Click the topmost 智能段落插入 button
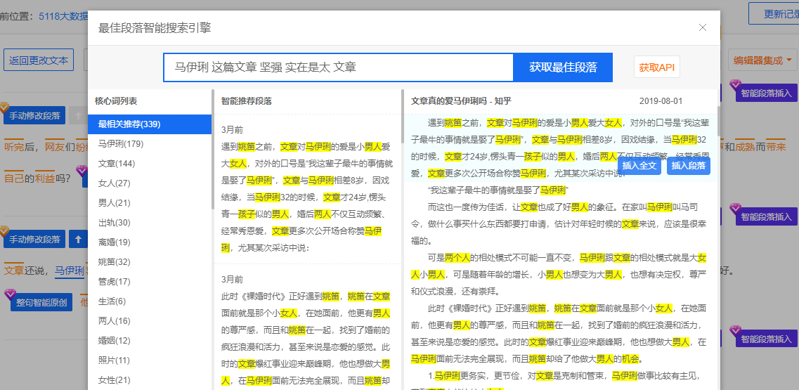Image resolution: width=799 pixels, height=390 pixels. tap(766, 93)
